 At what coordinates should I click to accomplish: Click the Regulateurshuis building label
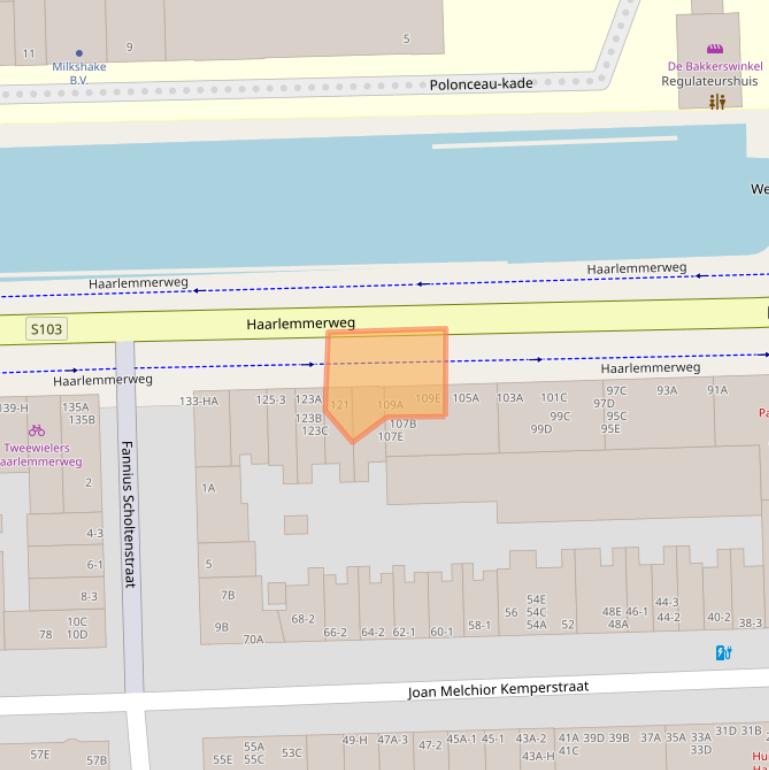[x=709, y=81]
